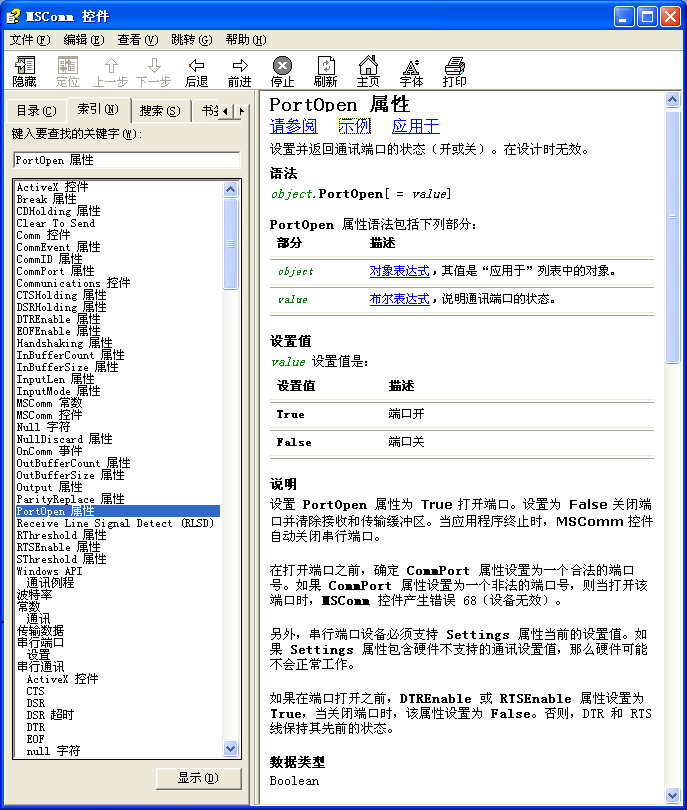Open the 编辑(E) menu
687x810 pixels.
click(84, 40)
